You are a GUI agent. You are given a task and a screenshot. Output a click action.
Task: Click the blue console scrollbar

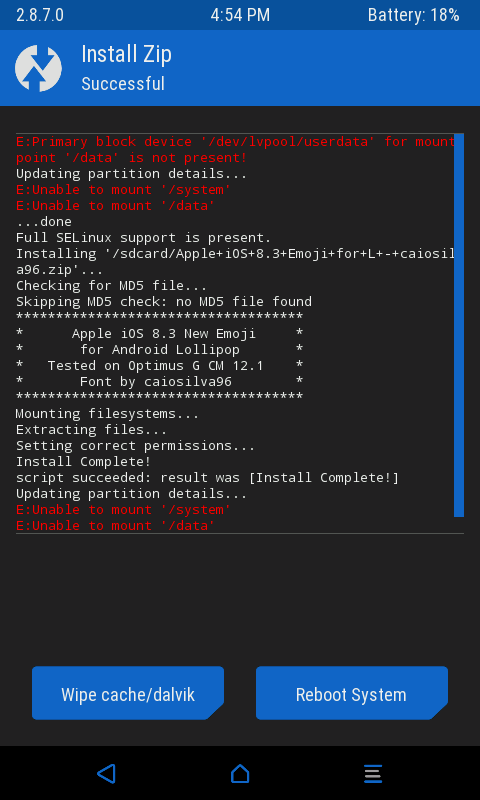tap(459, 326)
